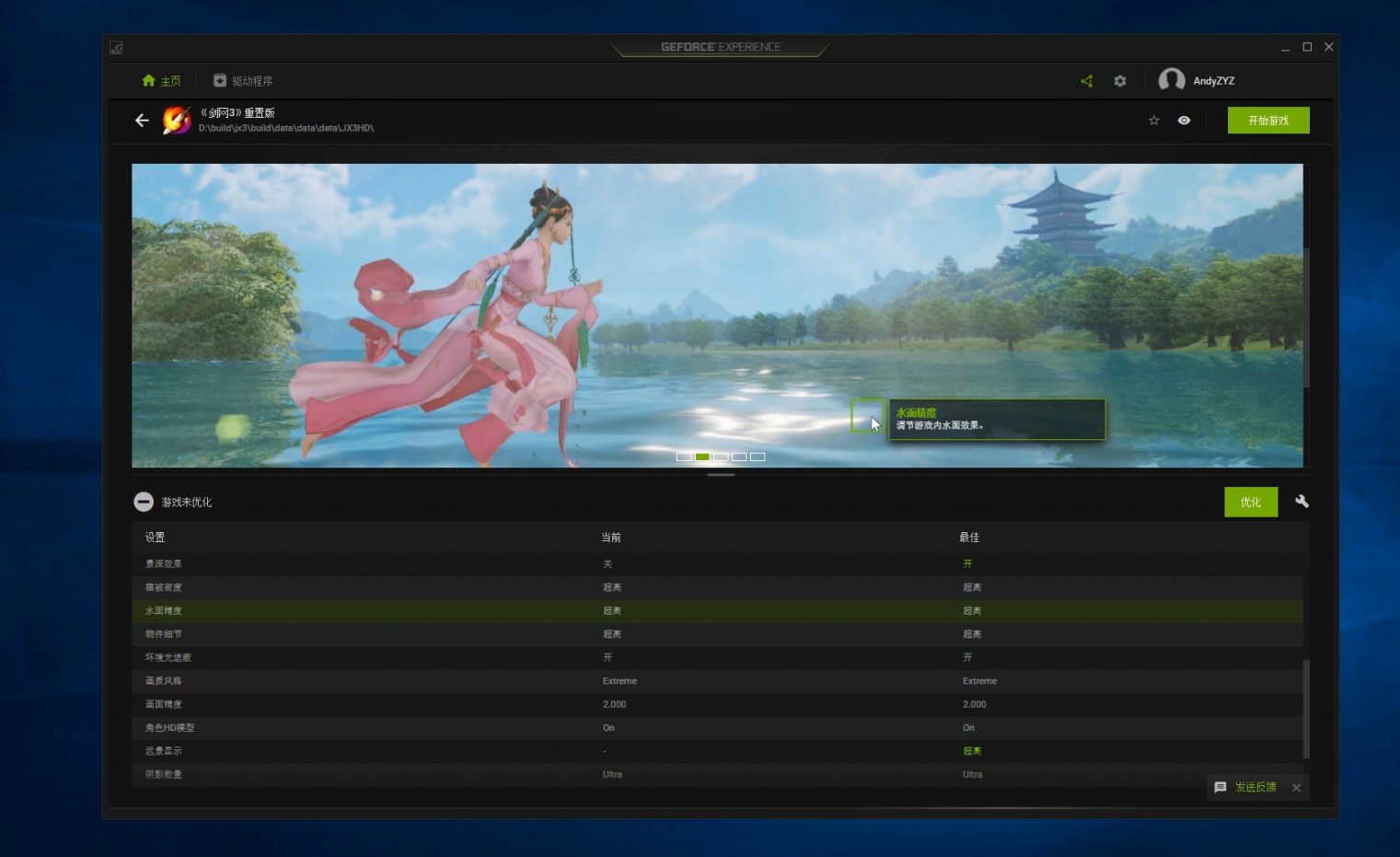Select the 画质风格 setting row

[717, 681]
